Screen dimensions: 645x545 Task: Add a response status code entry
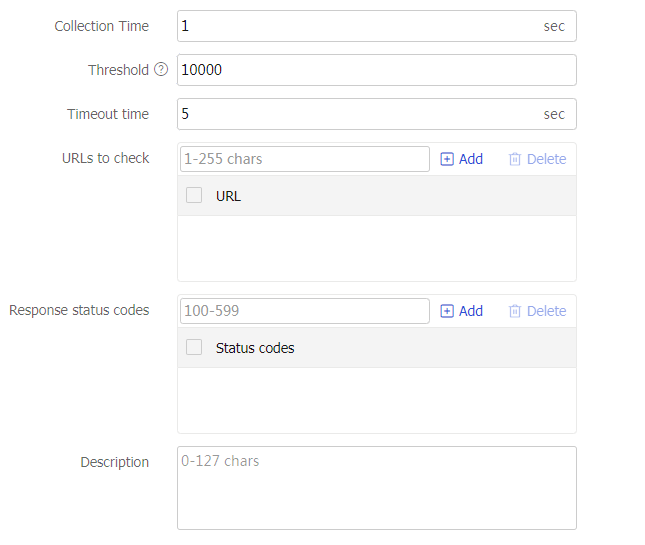tap(461, 311)
